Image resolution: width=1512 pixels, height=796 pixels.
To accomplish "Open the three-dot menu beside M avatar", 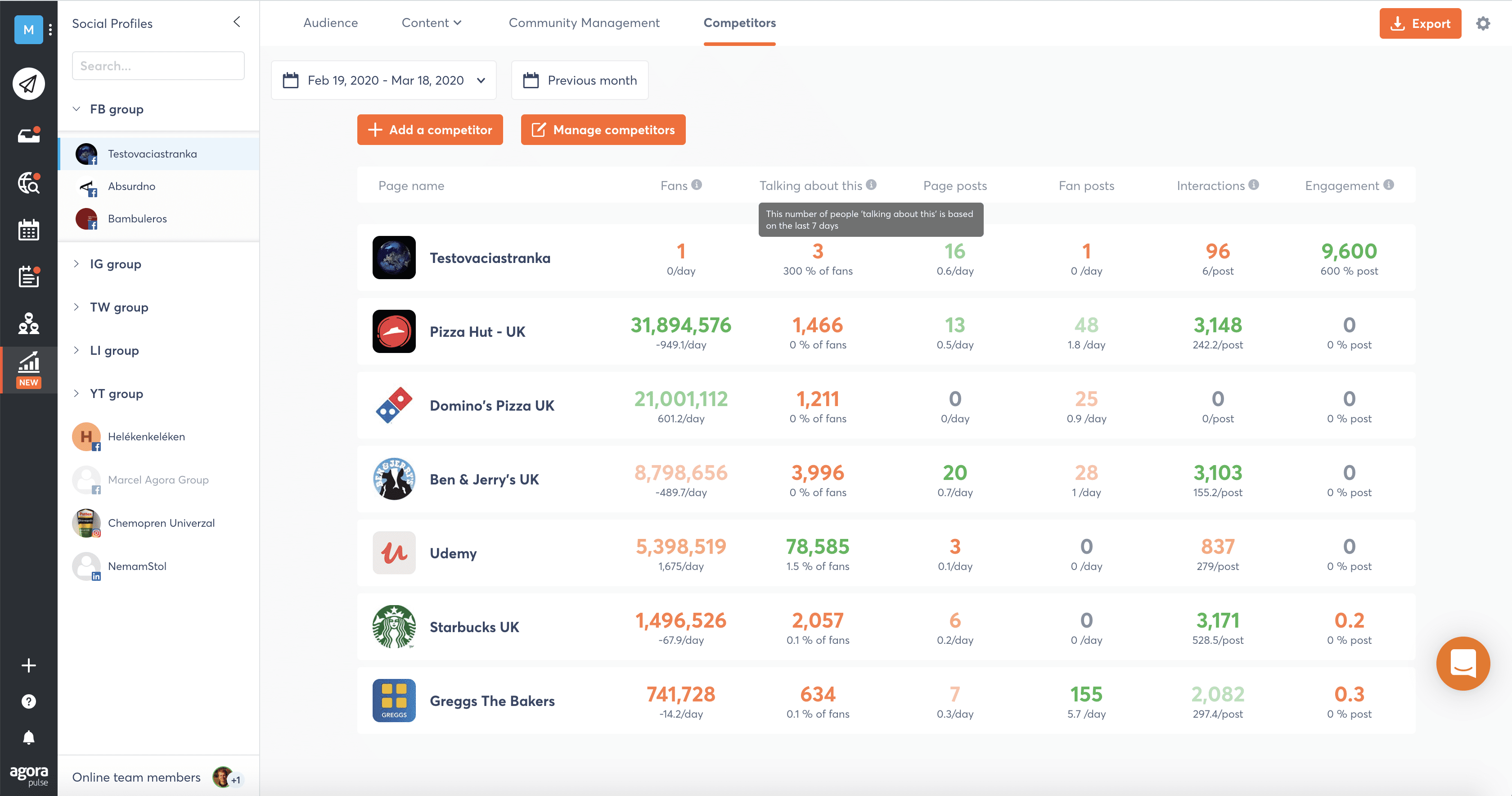I will click(50, 29).
